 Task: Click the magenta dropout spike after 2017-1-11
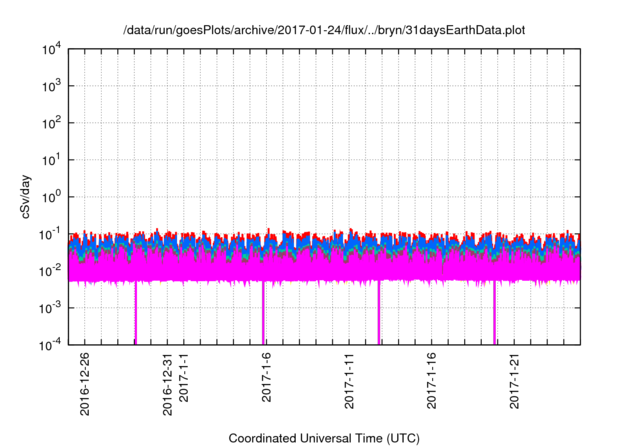[379, 313]
